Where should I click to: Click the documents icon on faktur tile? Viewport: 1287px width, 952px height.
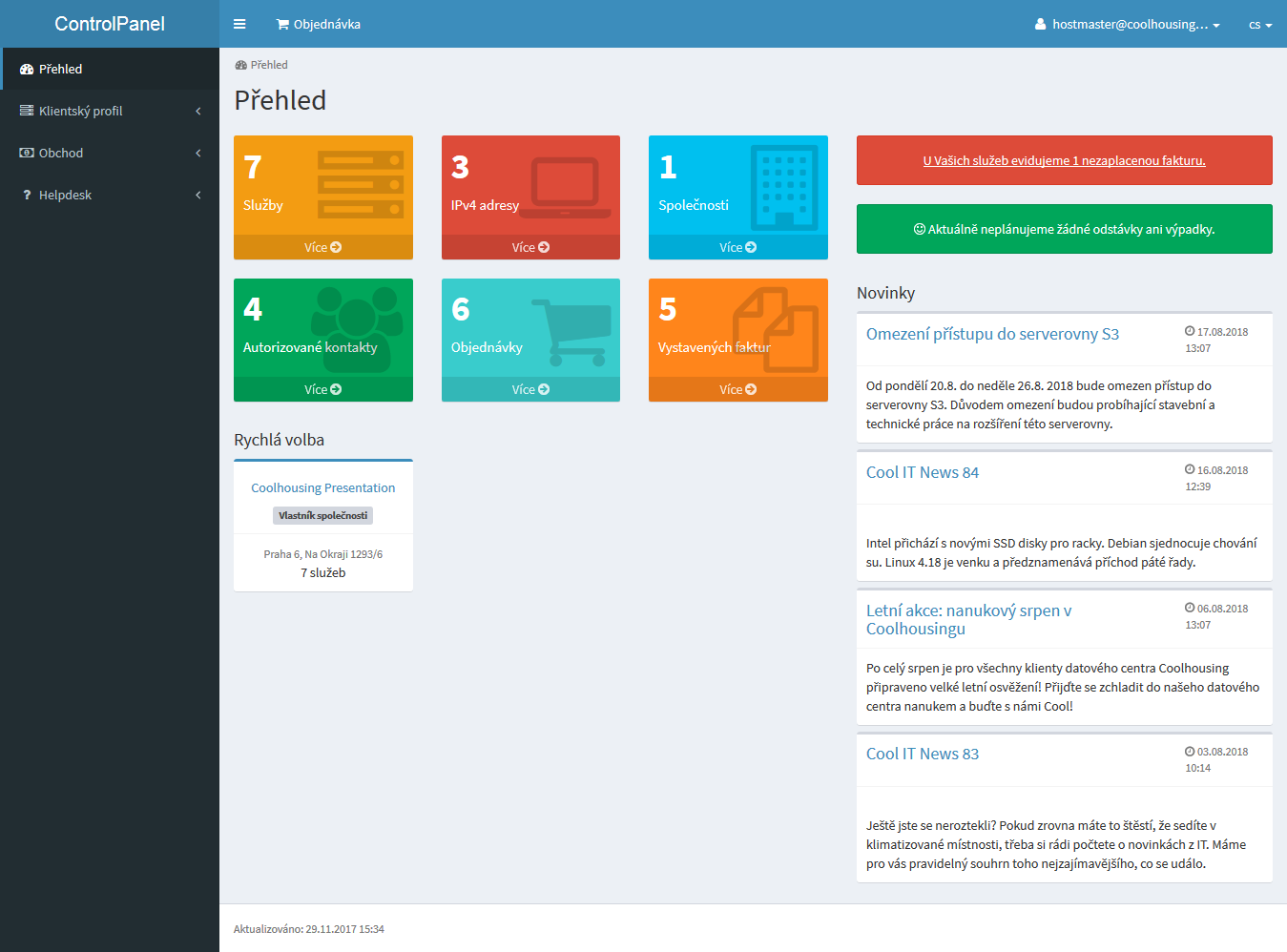776,330
